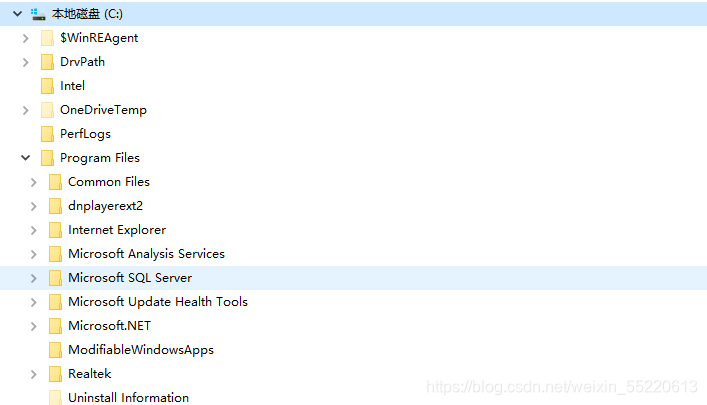Expand the $WinREAgent folder
This screenshot has width=707, height=405.
coord(26,38)
